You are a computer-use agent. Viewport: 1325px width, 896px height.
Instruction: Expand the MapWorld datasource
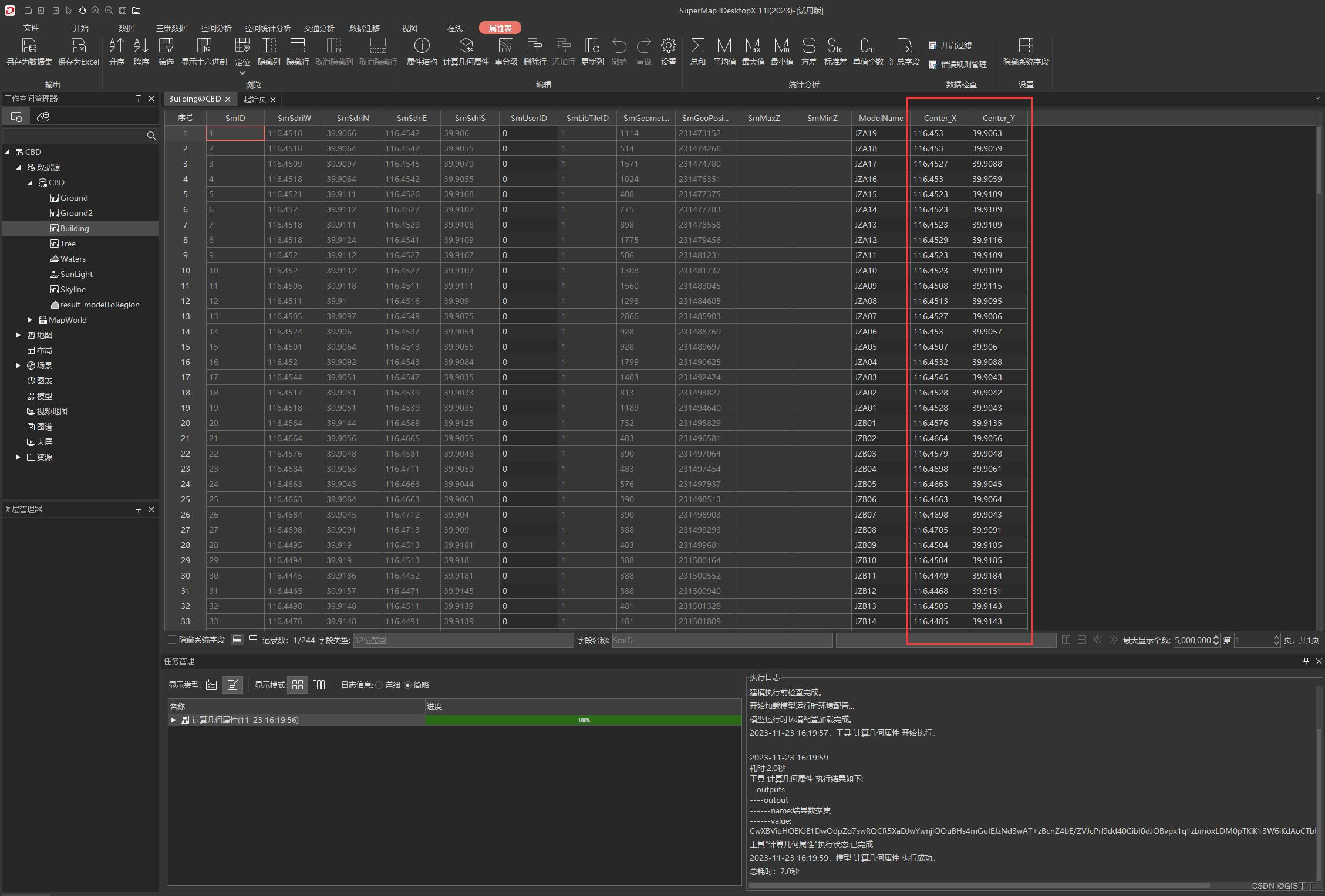pos(30,320)
